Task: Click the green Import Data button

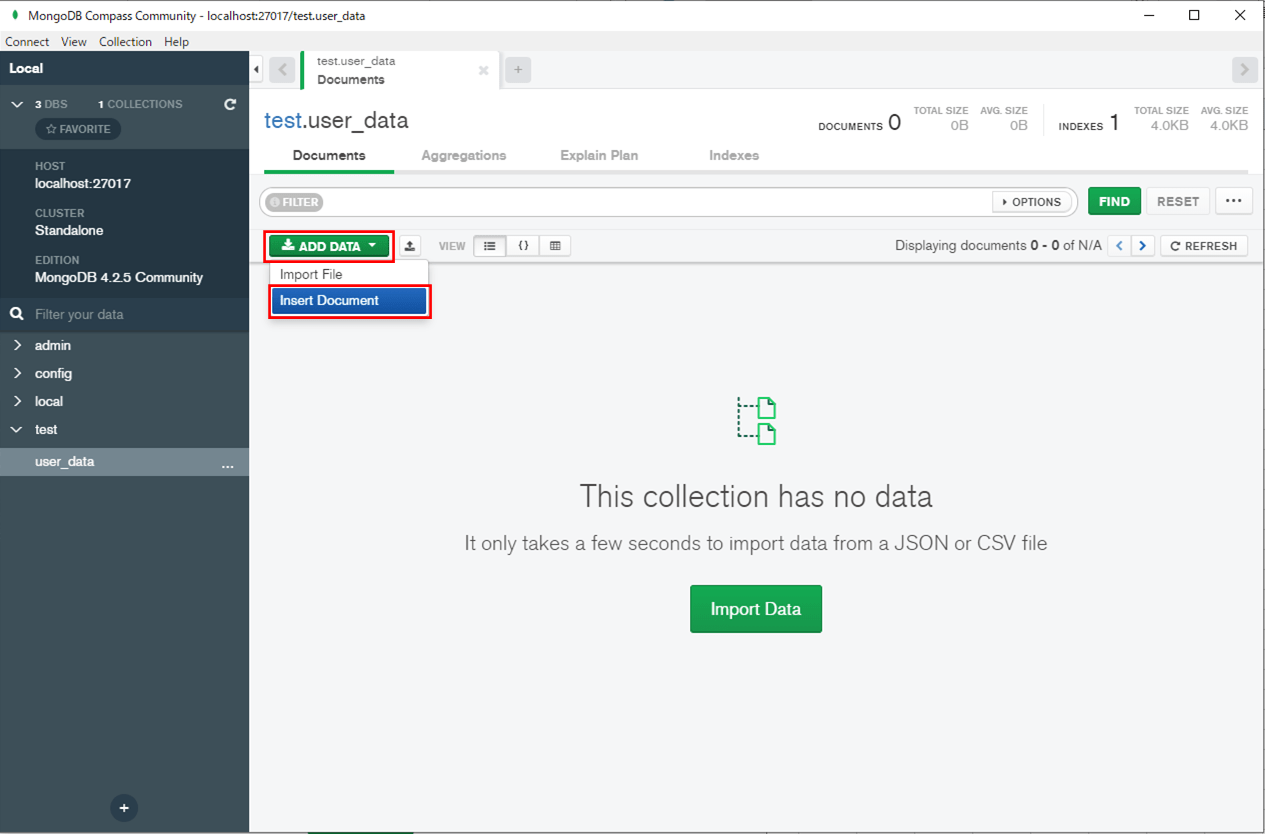Action: click(x=755, y=608)
